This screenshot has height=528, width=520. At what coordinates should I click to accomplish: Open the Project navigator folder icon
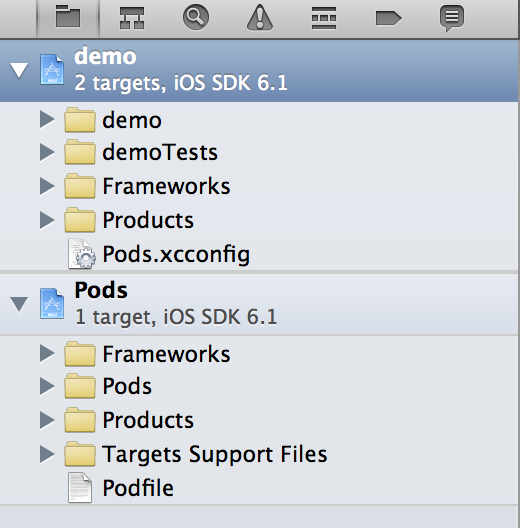point(68,16)
